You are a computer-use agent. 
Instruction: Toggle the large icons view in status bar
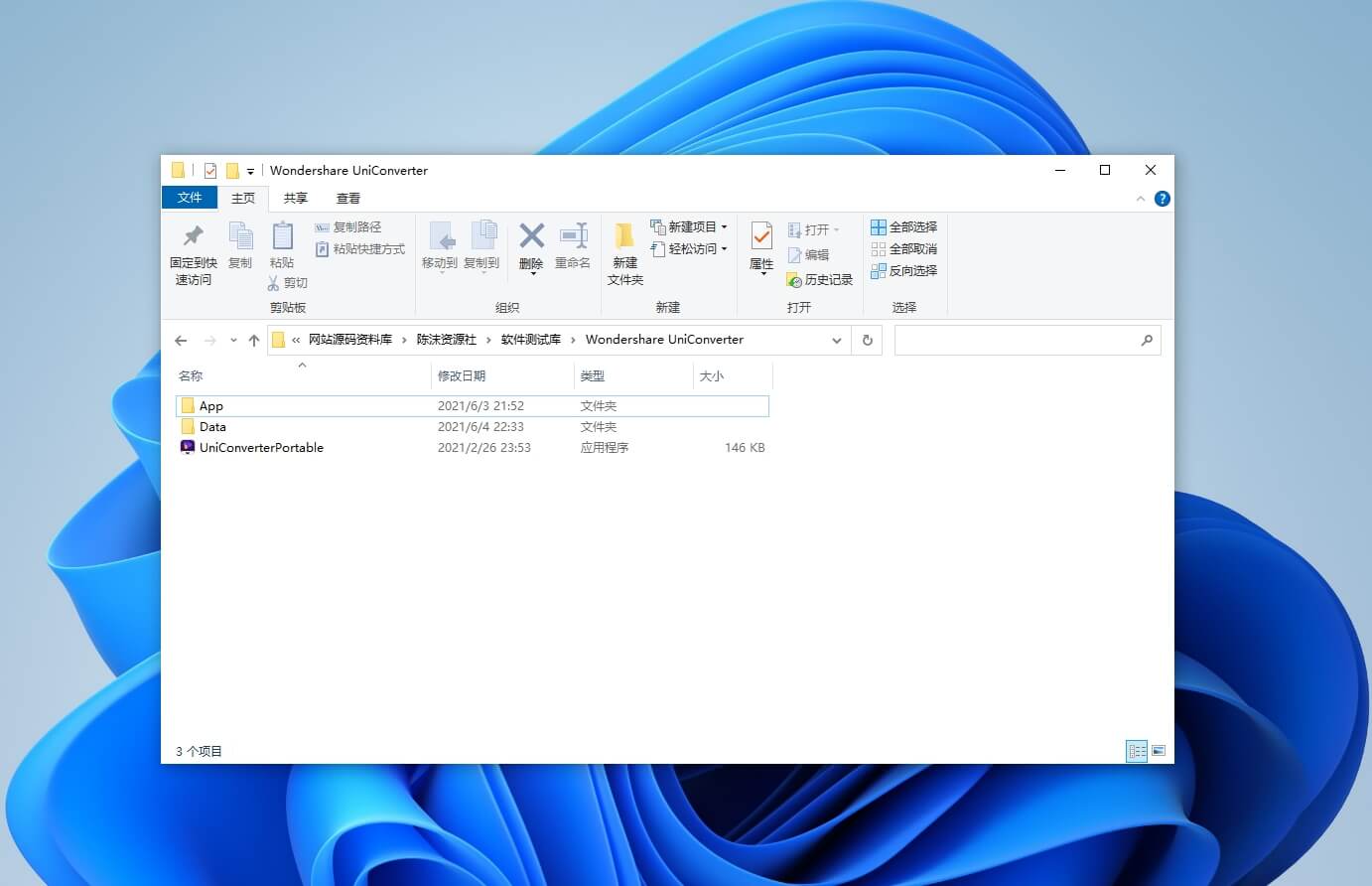click(x=1159, y=751)
